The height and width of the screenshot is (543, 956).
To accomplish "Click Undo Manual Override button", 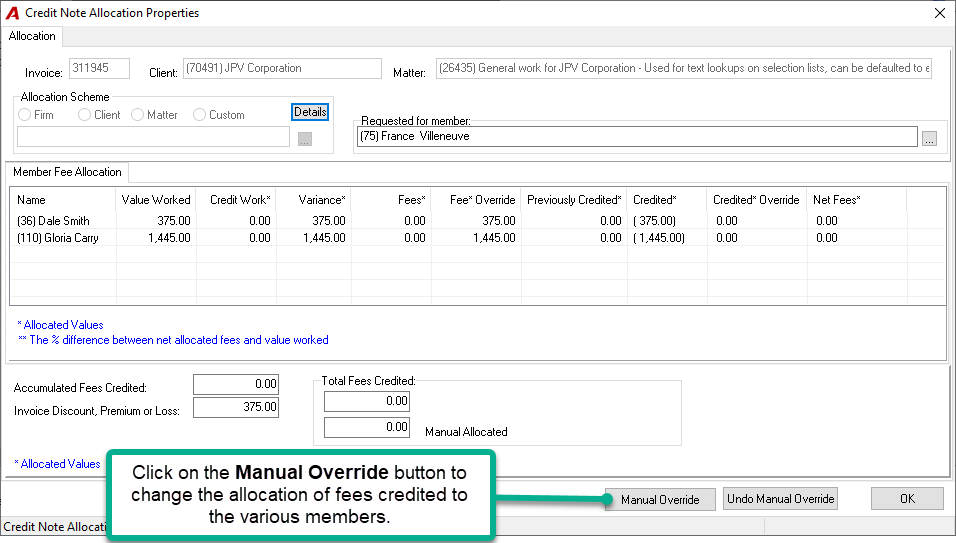I will 780,499.
